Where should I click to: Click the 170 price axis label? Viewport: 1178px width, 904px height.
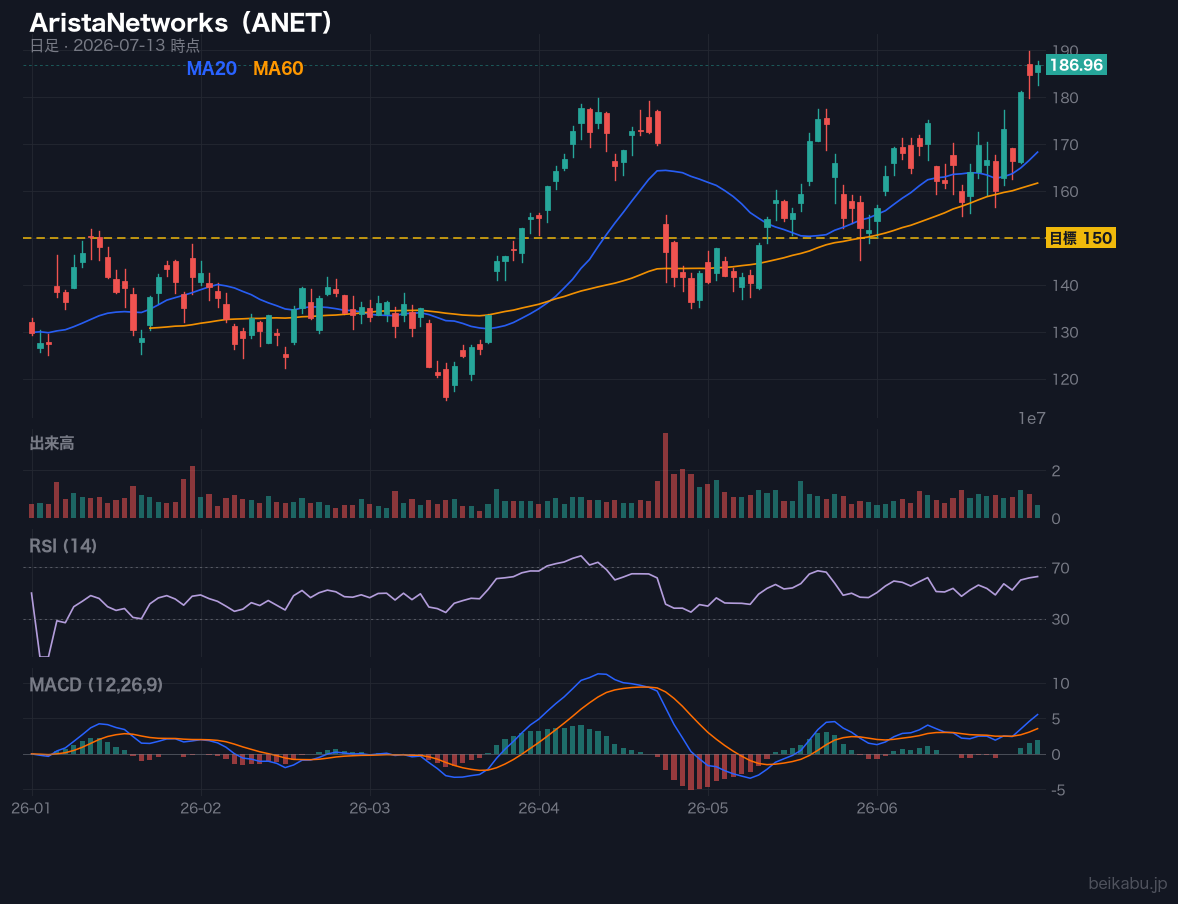[1065, 144]
